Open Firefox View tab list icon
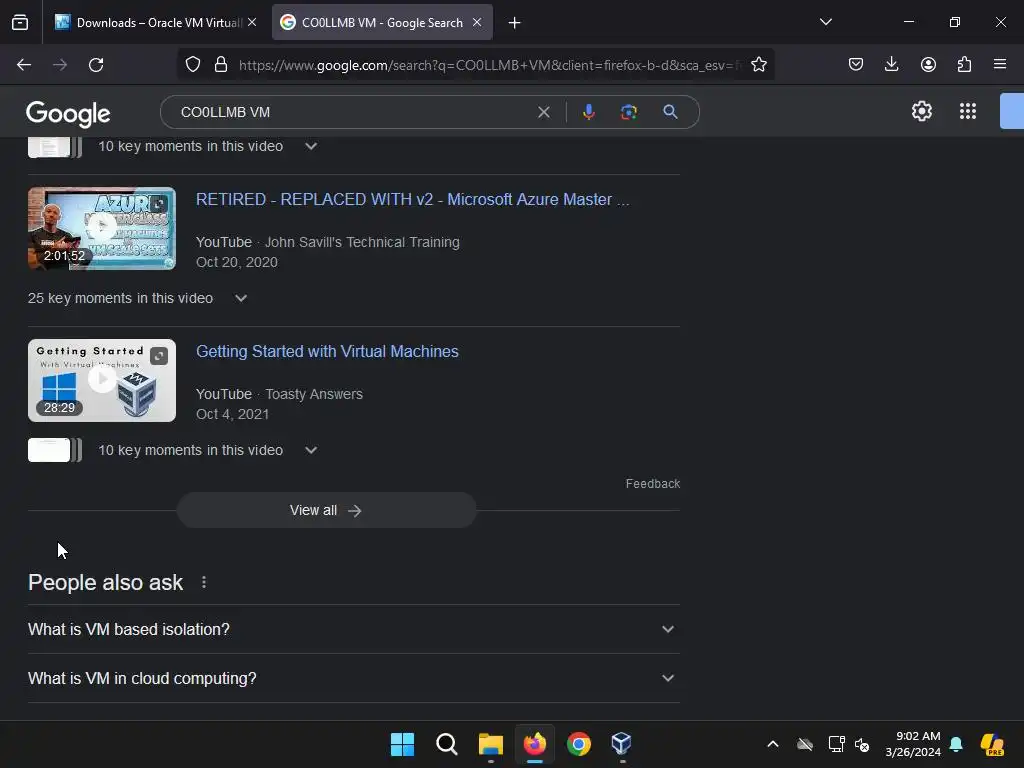 pyautogui.click(x=20, y=23)
